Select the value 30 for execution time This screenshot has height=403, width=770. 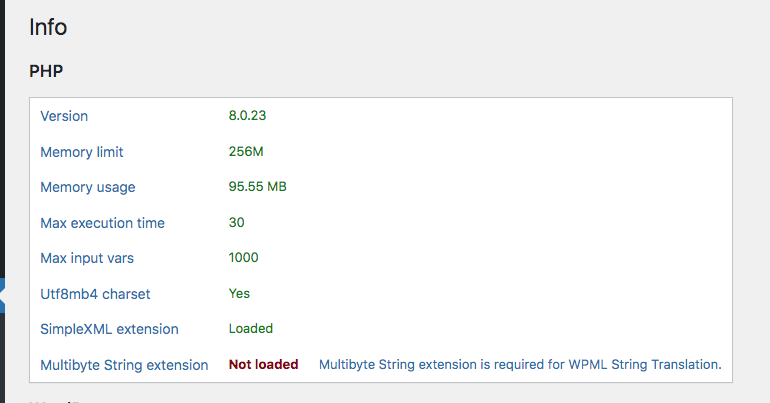(x=236, y=223)
